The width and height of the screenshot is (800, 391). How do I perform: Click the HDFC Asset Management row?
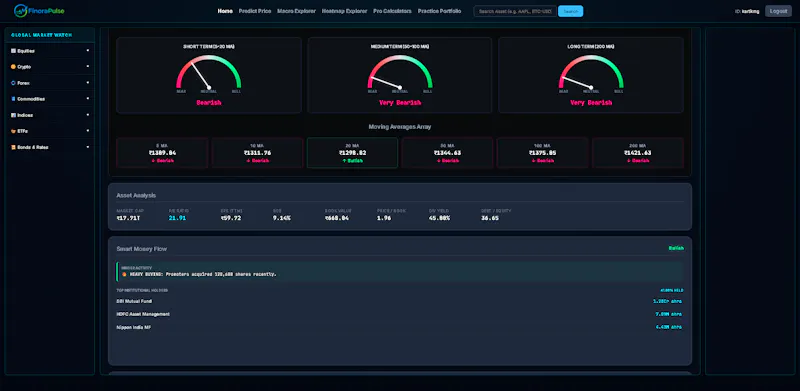(399, 314)
